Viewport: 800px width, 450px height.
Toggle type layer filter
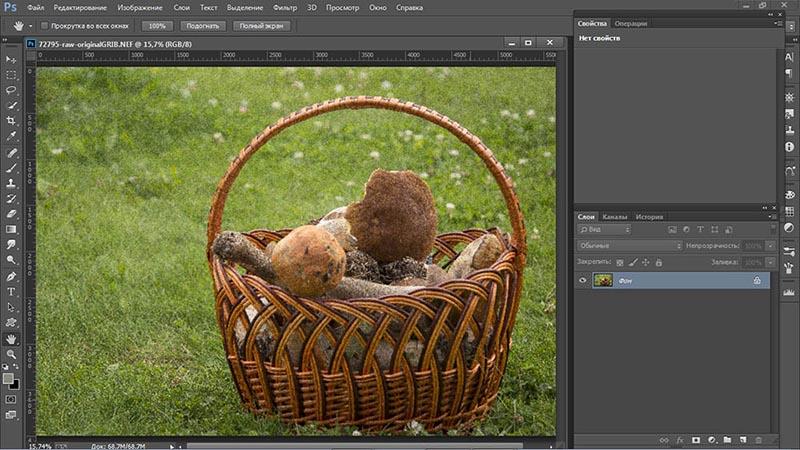(701, 230)
